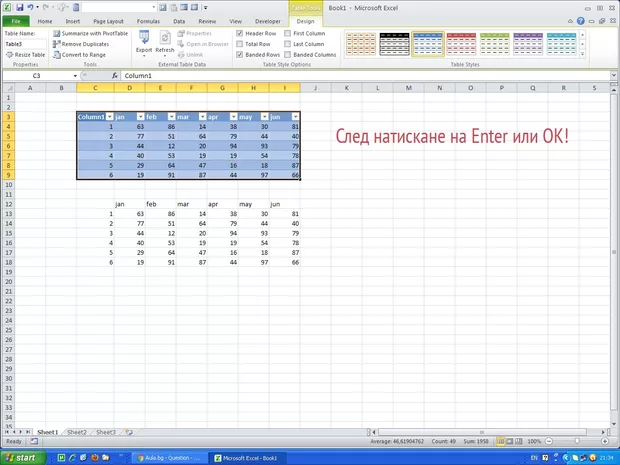The image size is (620, 465).
Task: Expand the Name Box dropdown arrow
Action: tap(75, 76)
